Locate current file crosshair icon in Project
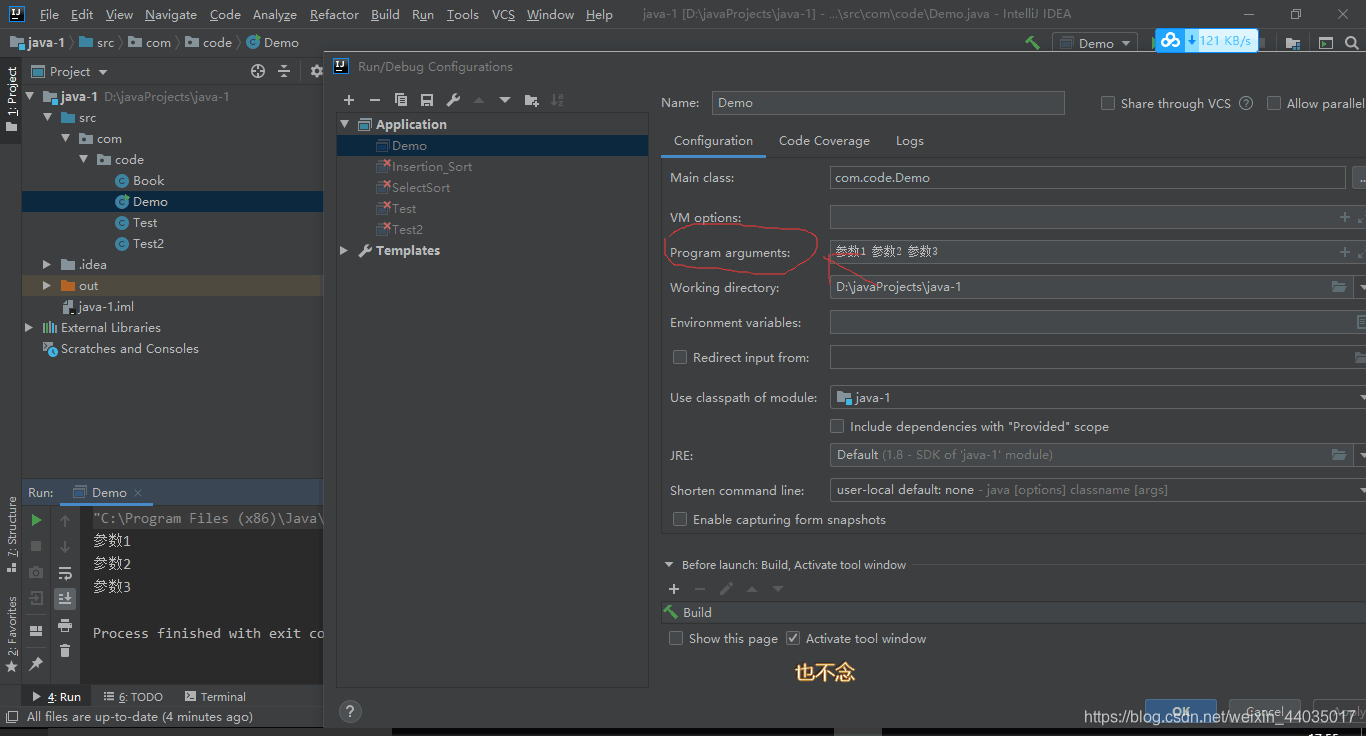 pos(258,71)
